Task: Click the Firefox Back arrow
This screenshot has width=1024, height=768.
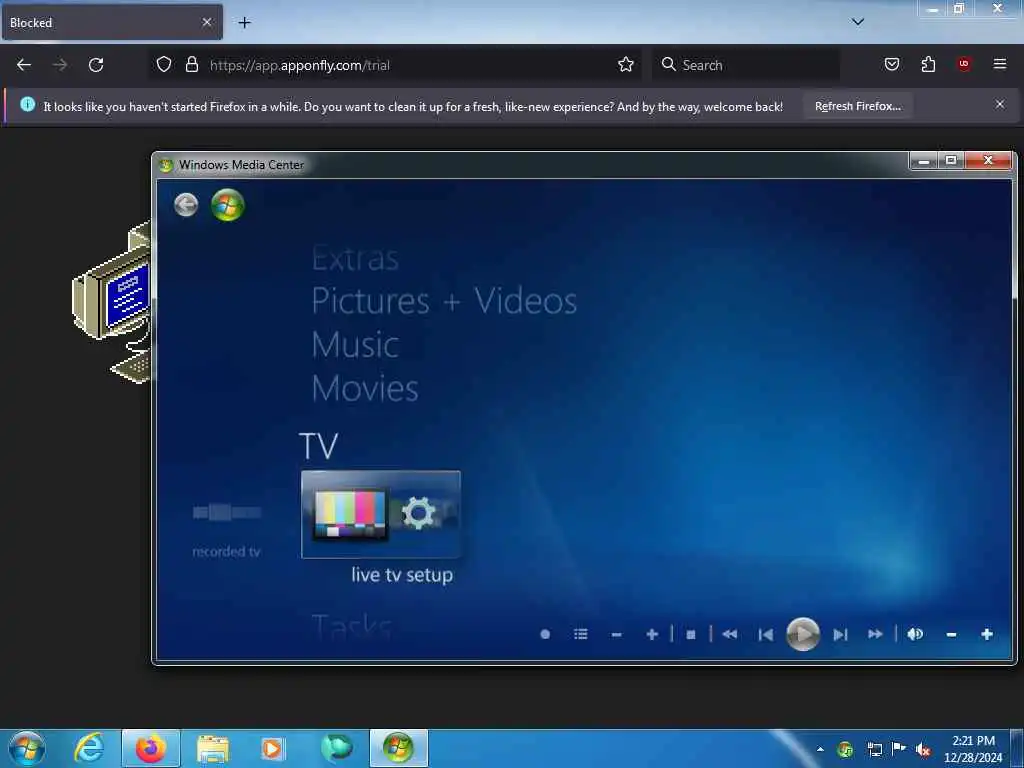Action: pyautogui.click(x=24, y=65)
